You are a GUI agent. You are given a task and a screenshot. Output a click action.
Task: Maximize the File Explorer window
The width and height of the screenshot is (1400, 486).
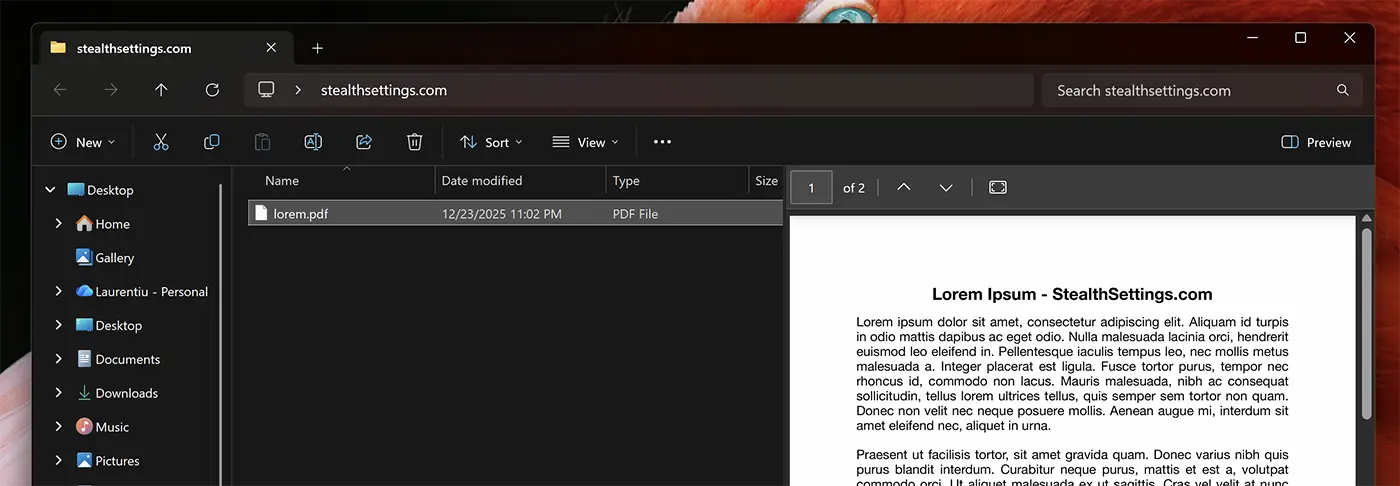(1300, 38)
